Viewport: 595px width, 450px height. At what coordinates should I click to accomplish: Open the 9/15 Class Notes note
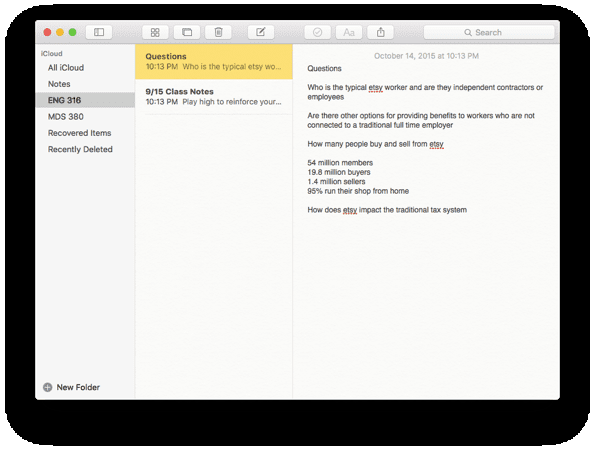click(214, 97)
